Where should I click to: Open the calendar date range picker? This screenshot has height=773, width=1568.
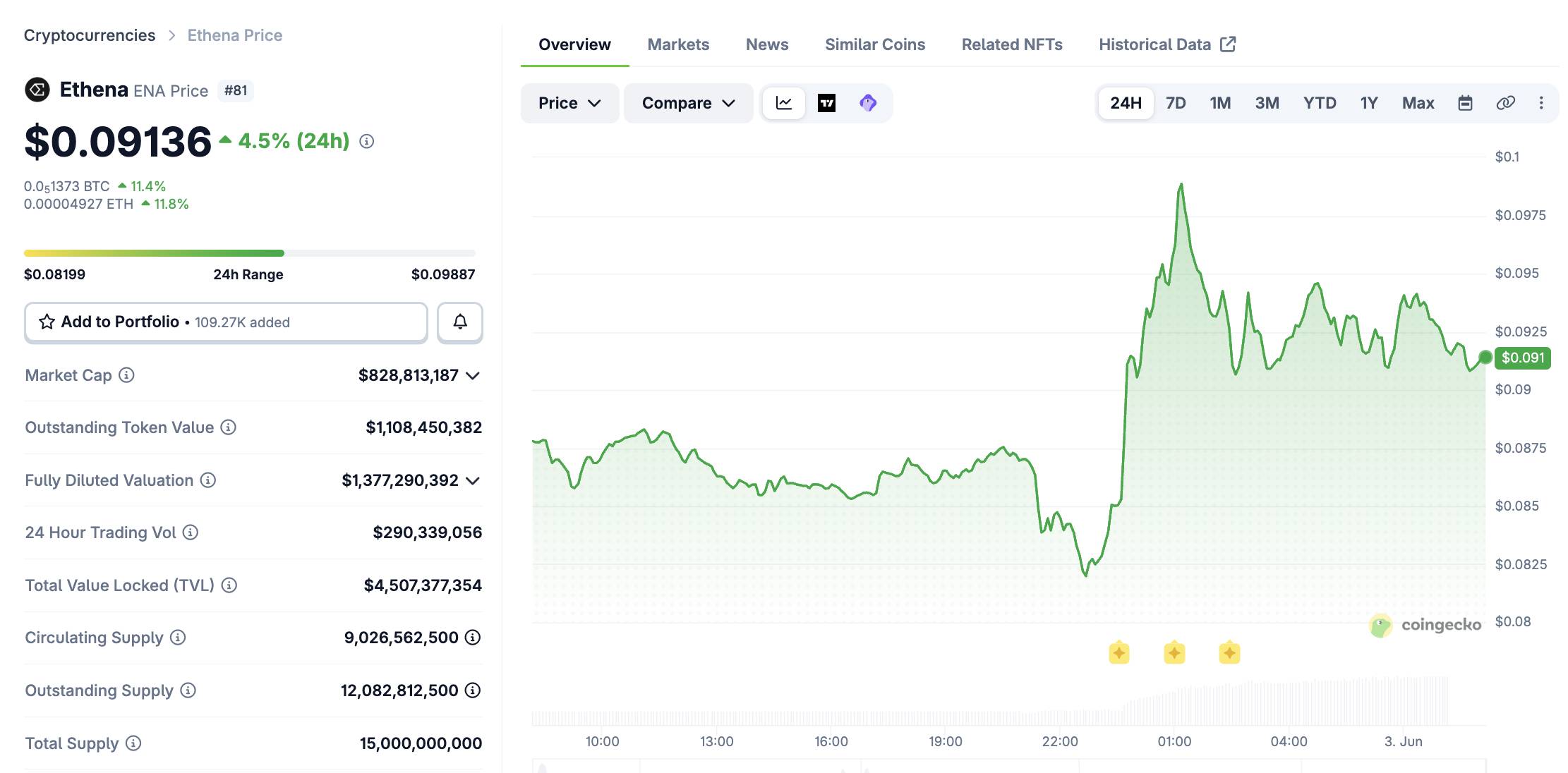coord(1465,103)
